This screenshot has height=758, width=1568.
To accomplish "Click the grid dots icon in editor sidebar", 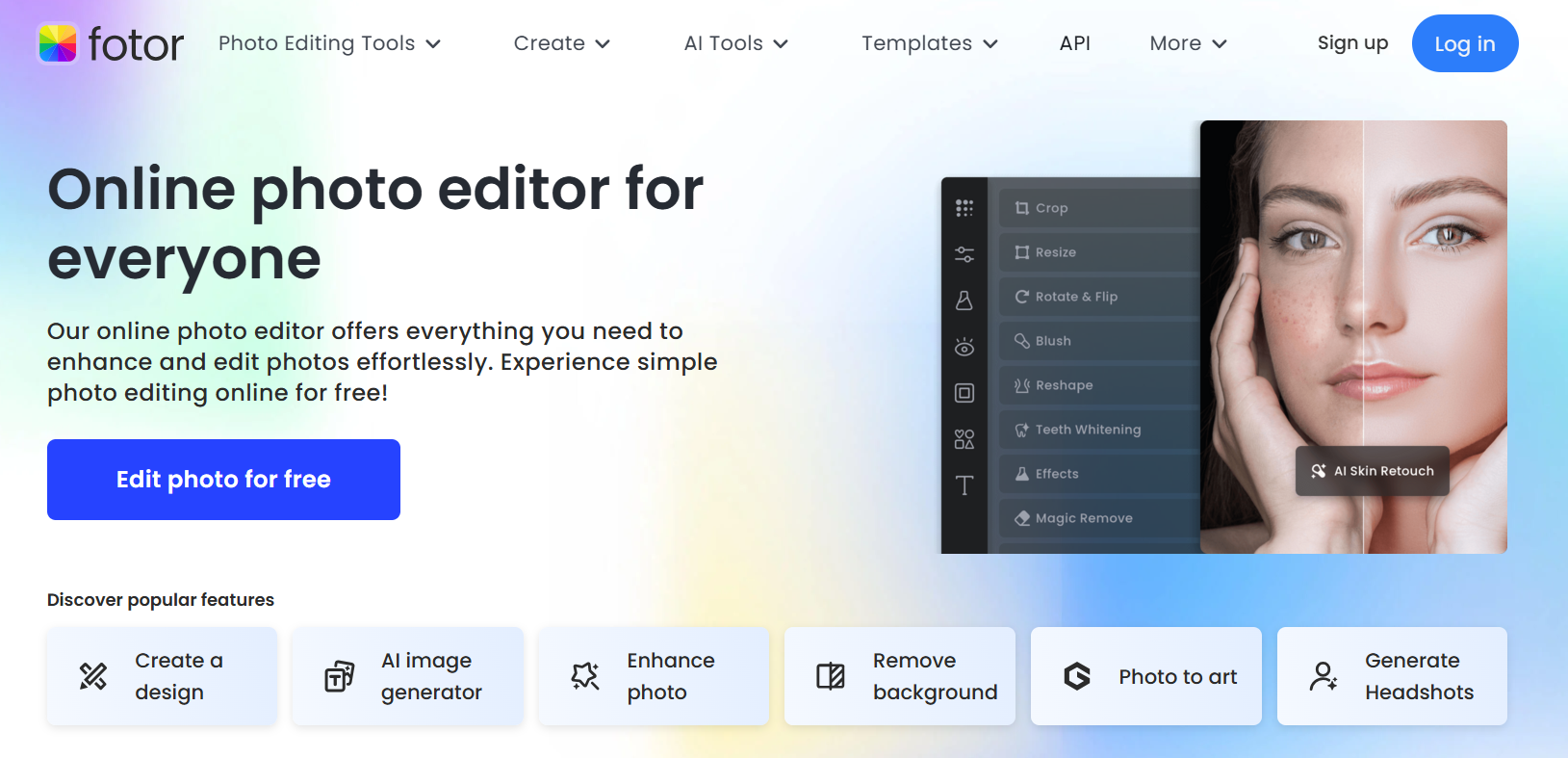I will tap(964, 208).
